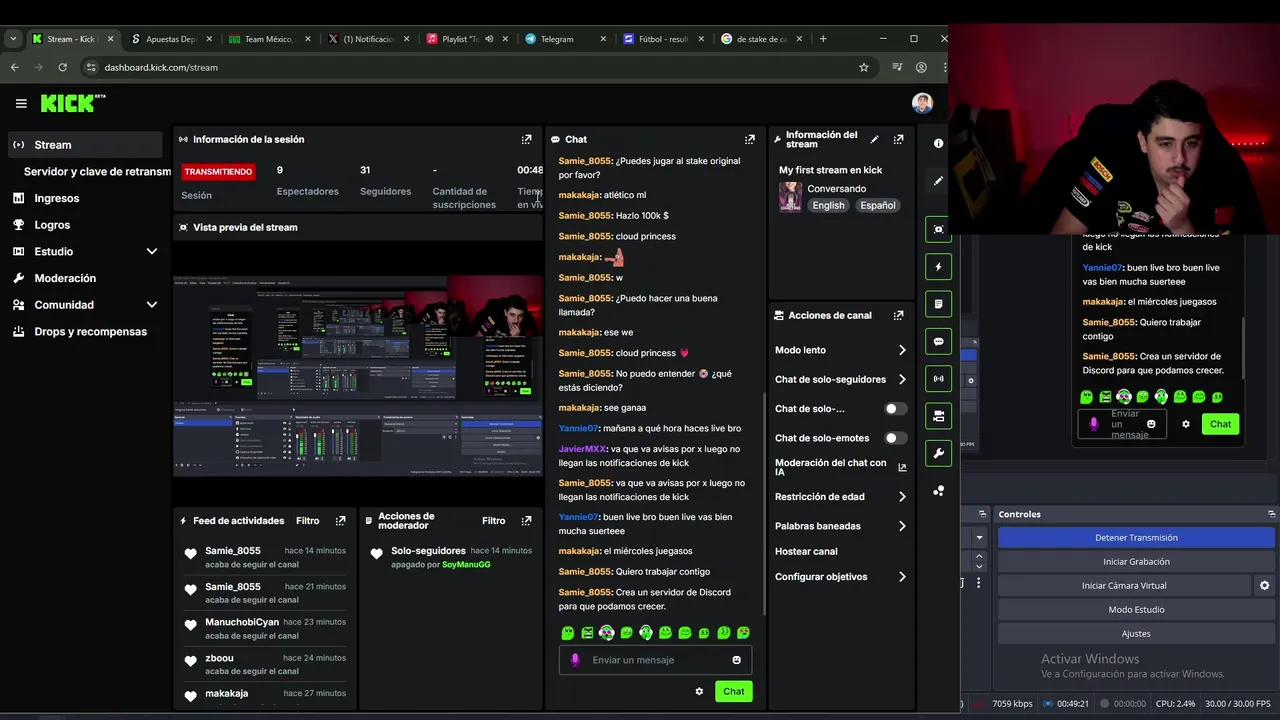Click the screen capture icon in right sidebar
This screenshot has width=1280, height=720.
pos(938,229)
